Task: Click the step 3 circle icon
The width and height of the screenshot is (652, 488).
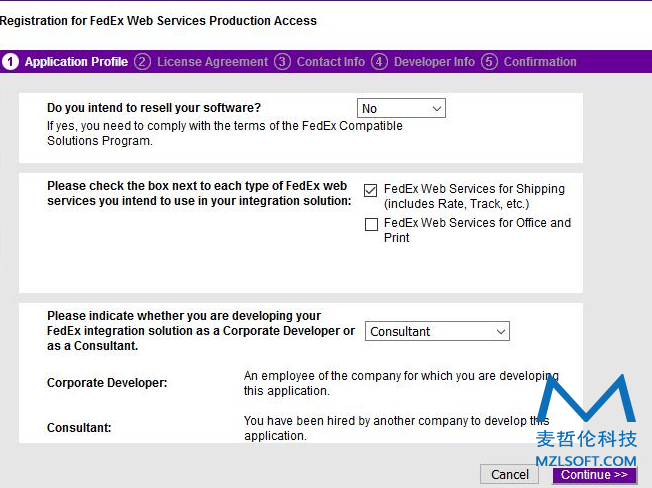Action: tap(282, 62)
